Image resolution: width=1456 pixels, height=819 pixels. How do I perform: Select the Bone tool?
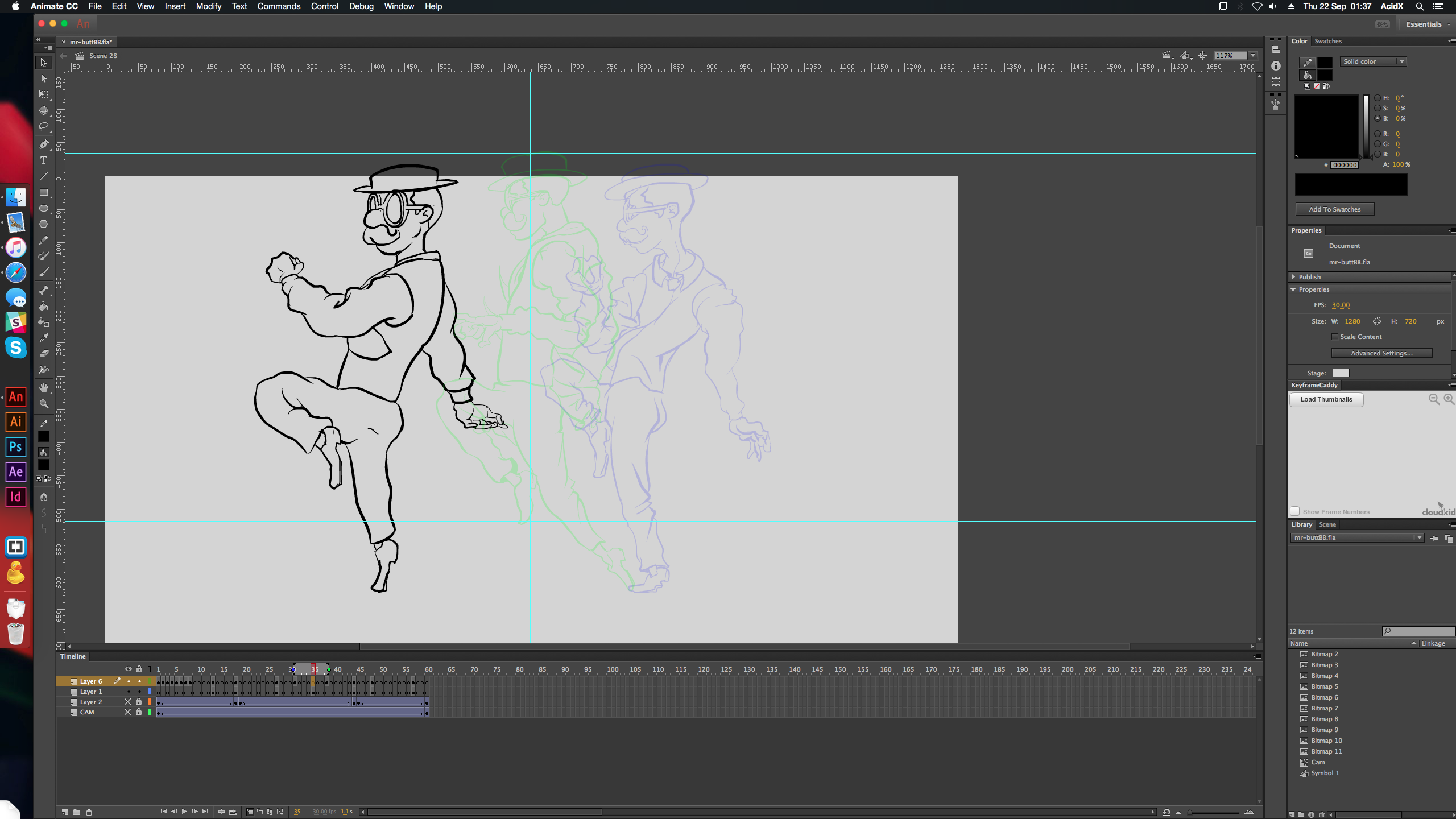tap(44, 290)
